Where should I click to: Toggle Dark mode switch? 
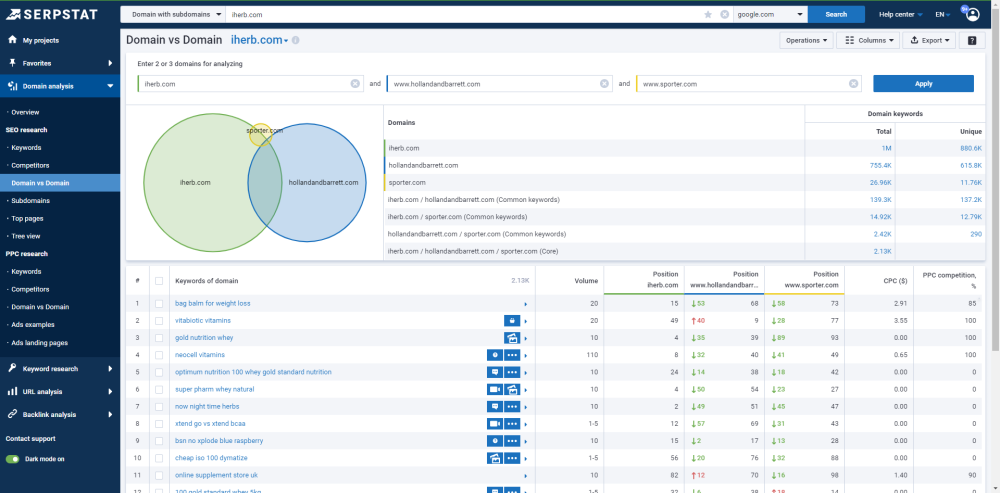click(13, 459)
